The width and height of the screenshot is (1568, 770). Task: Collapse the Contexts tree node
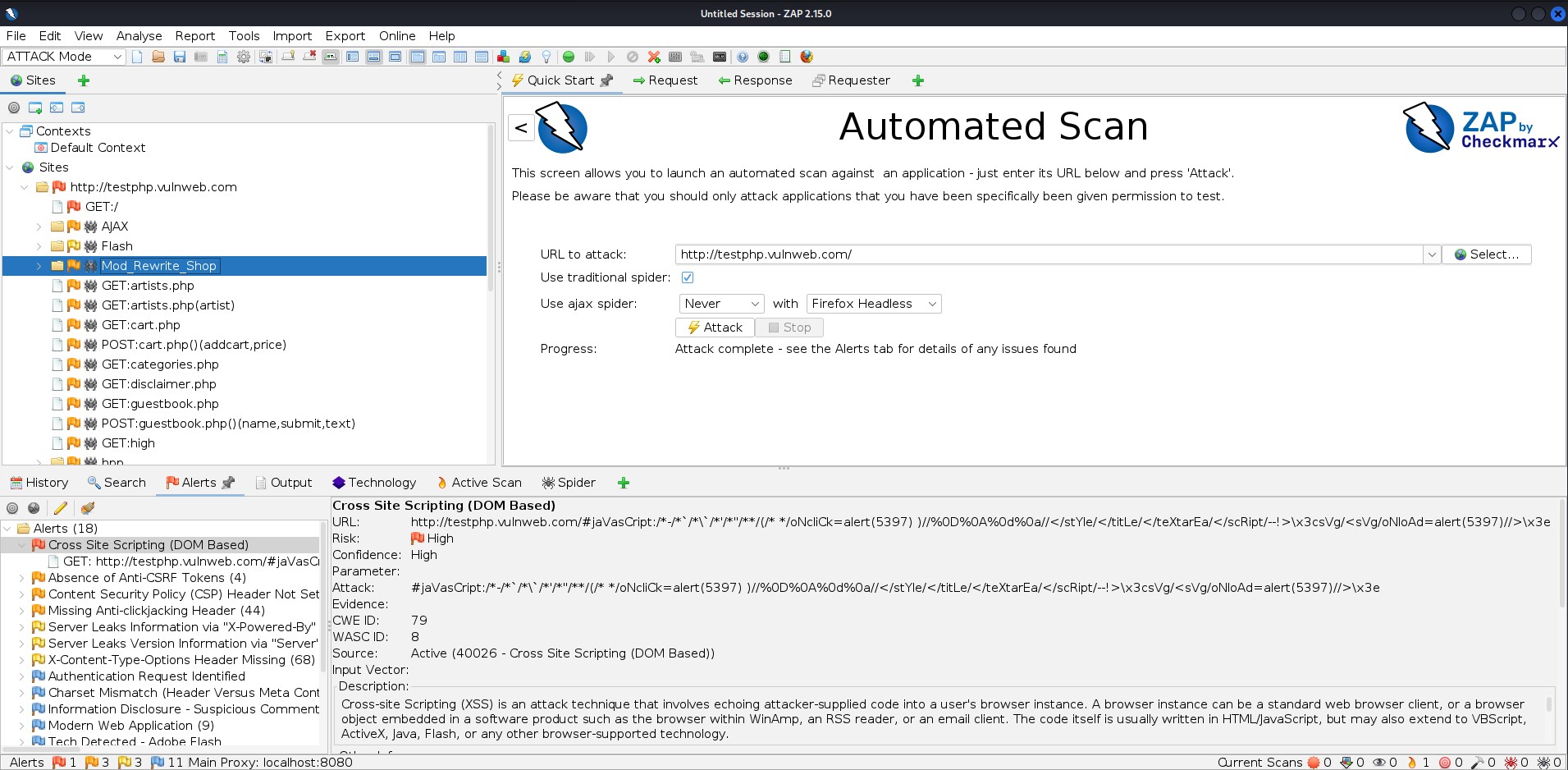10,131
